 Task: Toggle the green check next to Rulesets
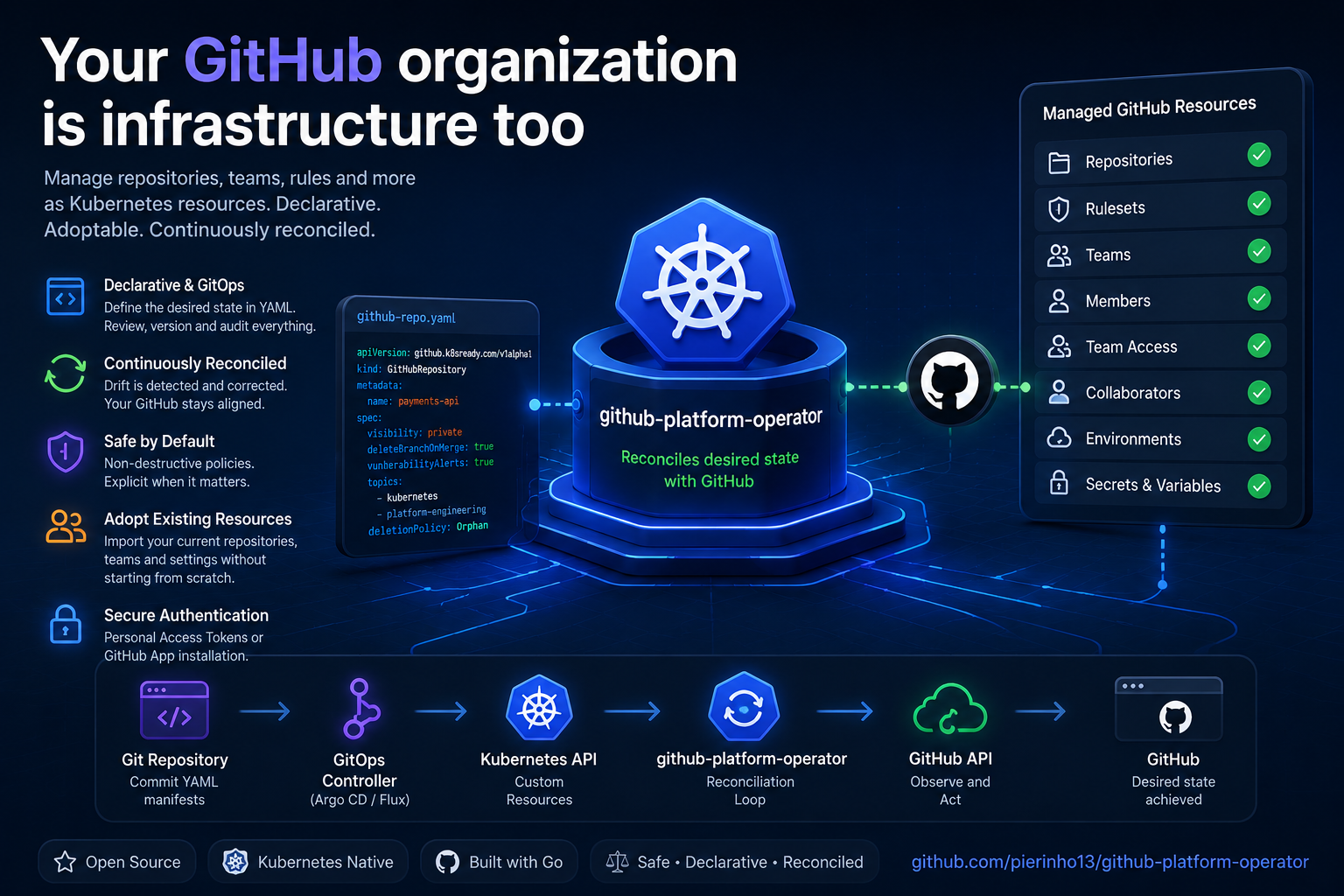tap(1259, 204)
